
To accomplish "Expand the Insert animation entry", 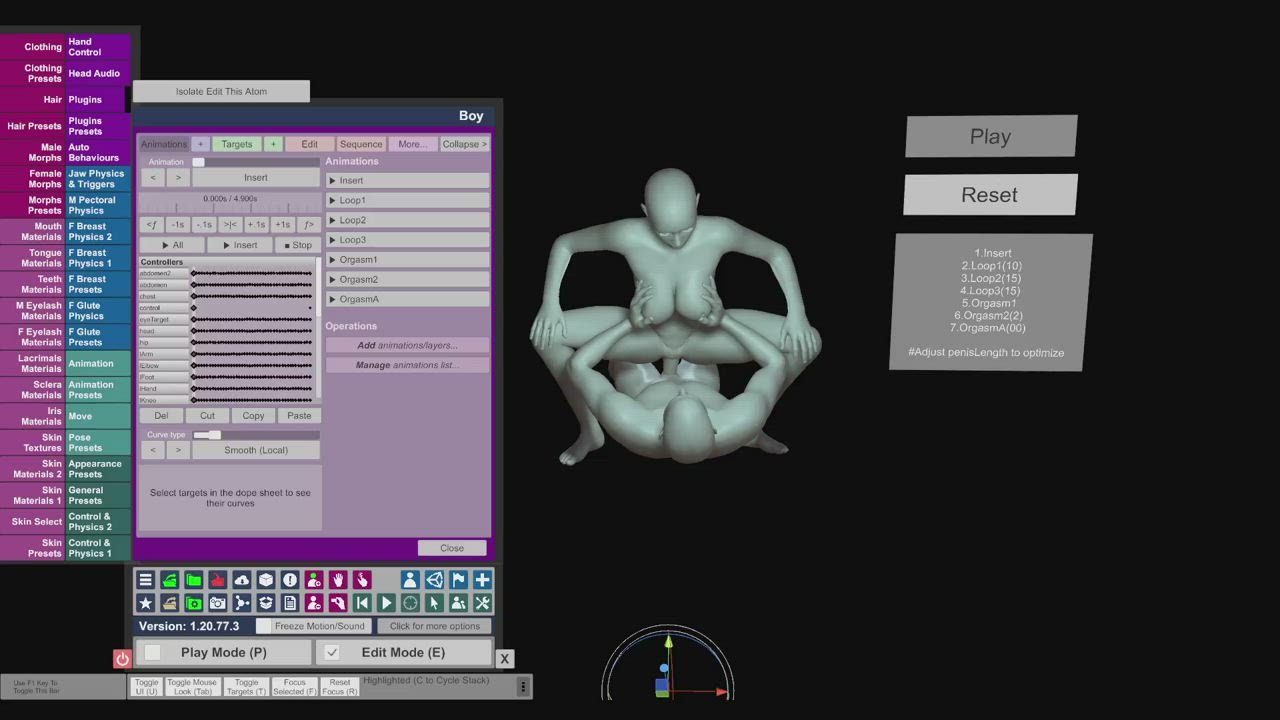I will coord(407,180).
